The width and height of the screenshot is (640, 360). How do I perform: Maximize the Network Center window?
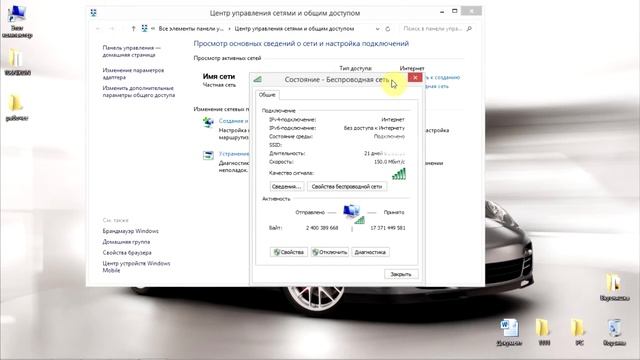(x=455, y=11)
